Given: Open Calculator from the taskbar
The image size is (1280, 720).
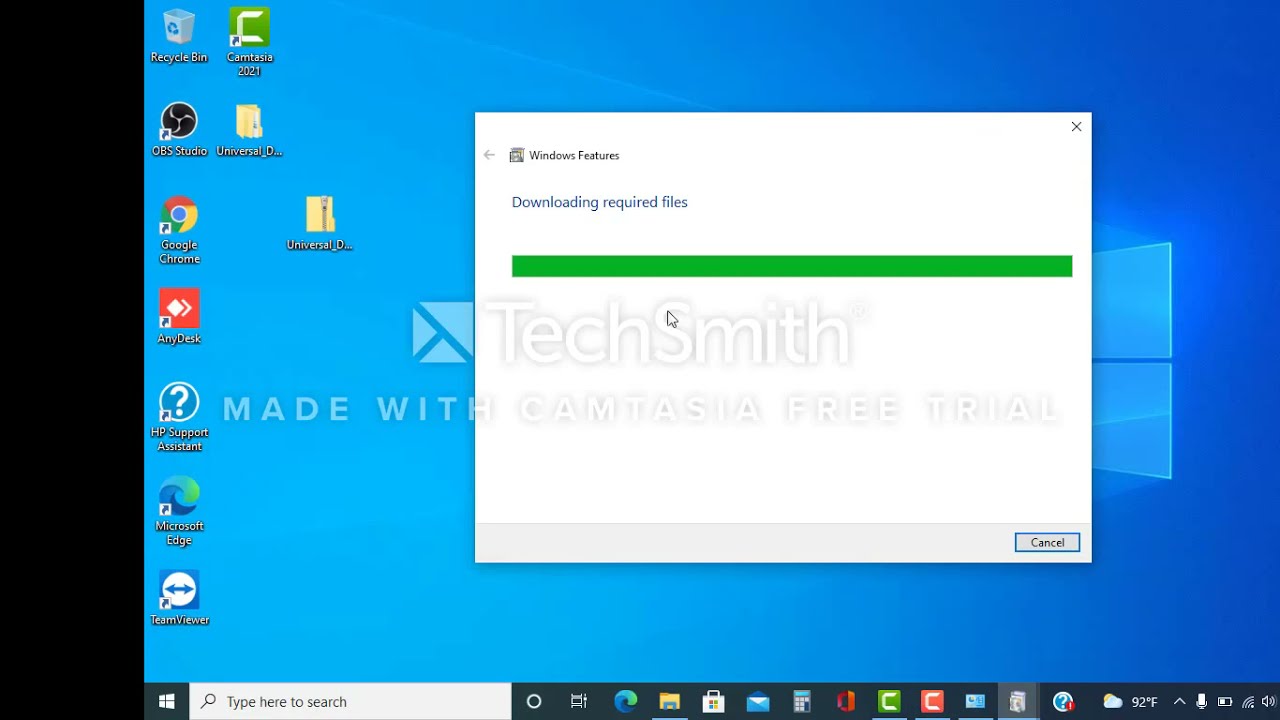Looking at the screenshot, I should tap(801, 701).
